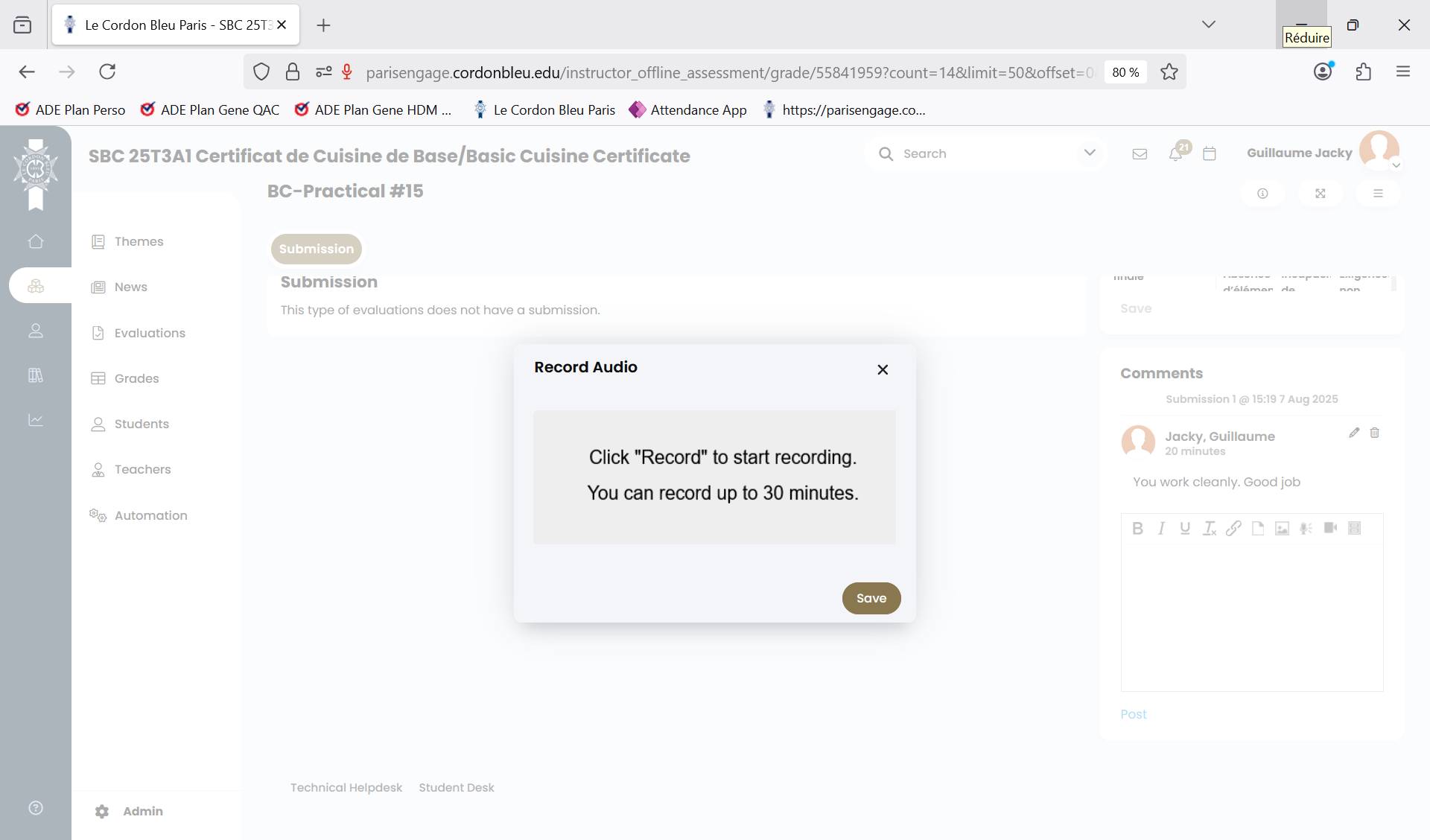
Task: Open the messages envelope icon
Action: (x=1140, y=153)
